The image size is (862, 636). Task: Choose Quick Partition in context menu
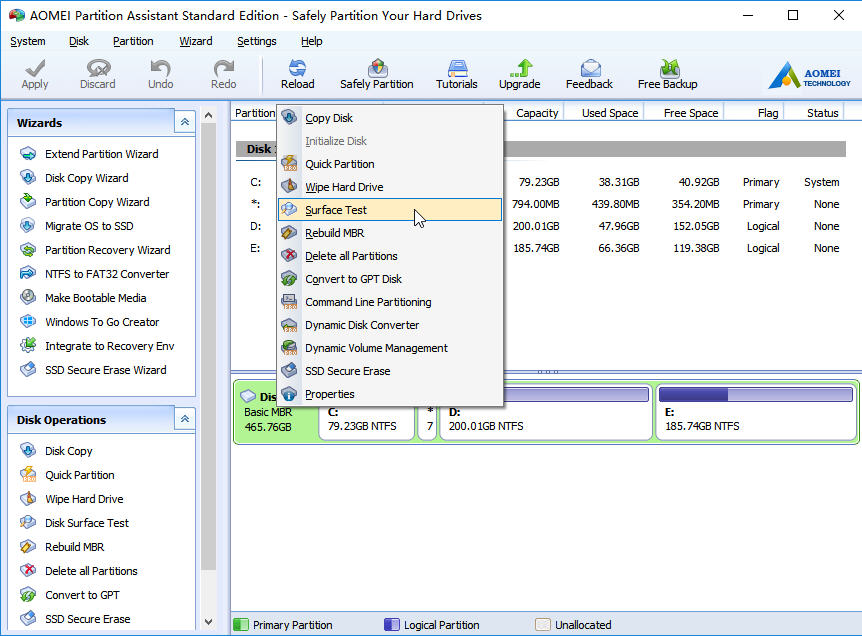(390, 164)
